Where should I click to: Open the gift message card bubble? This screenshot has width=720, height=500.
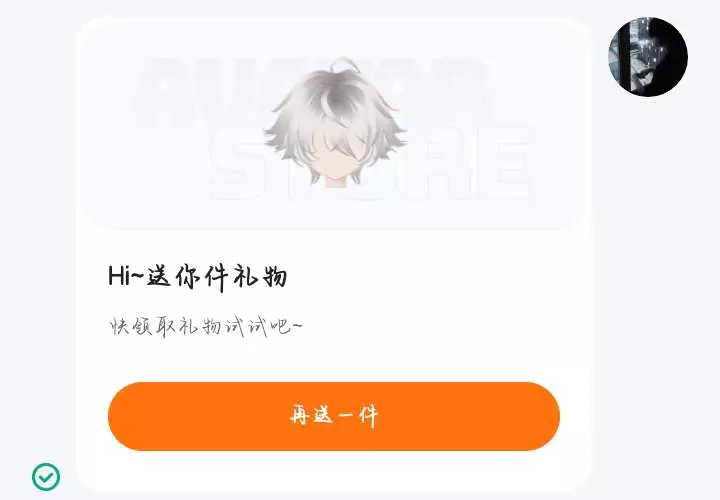[334, 254]
